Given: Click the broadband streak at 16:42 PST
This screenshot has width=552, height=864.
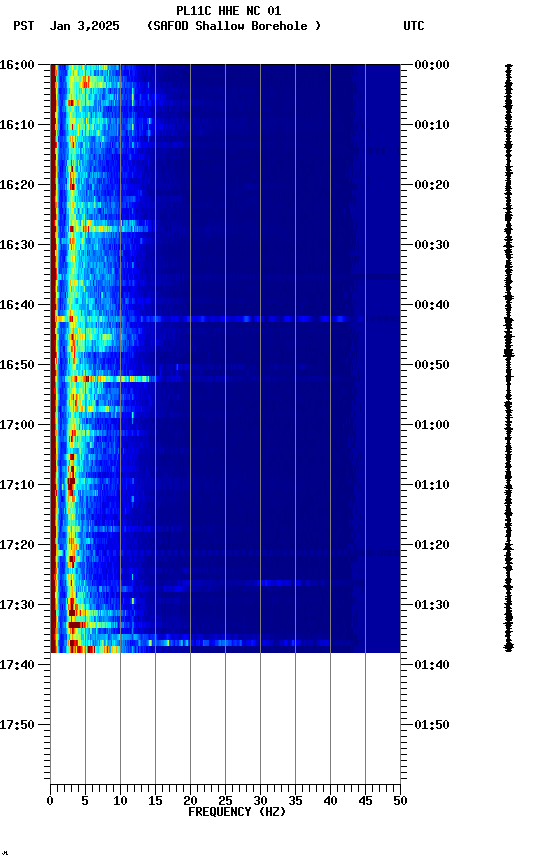Looking at the screenshot, I should click(202, 319).
